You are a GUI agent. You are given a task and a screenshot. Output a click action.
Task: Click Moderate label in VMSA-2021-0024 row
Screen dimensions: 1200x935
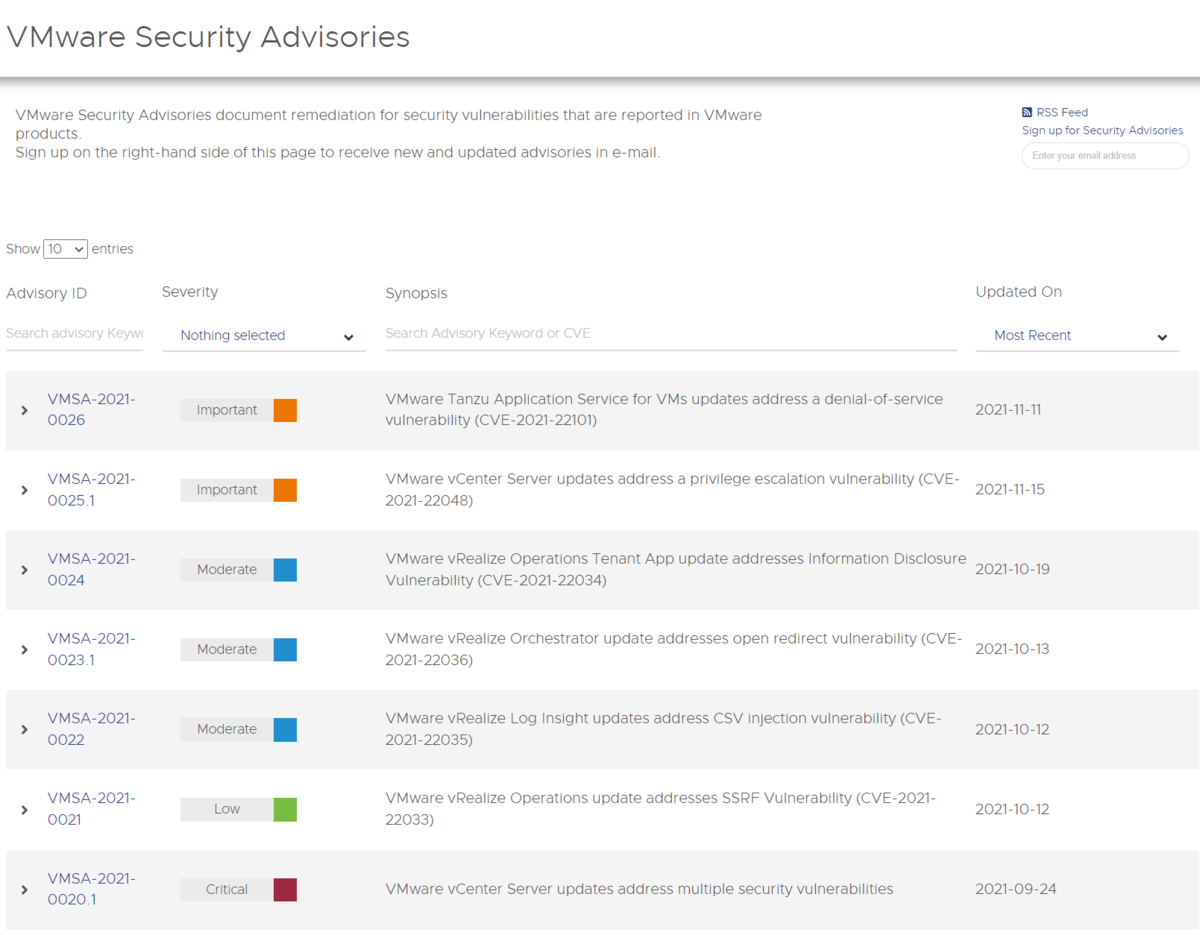click(x=227, y=570)
